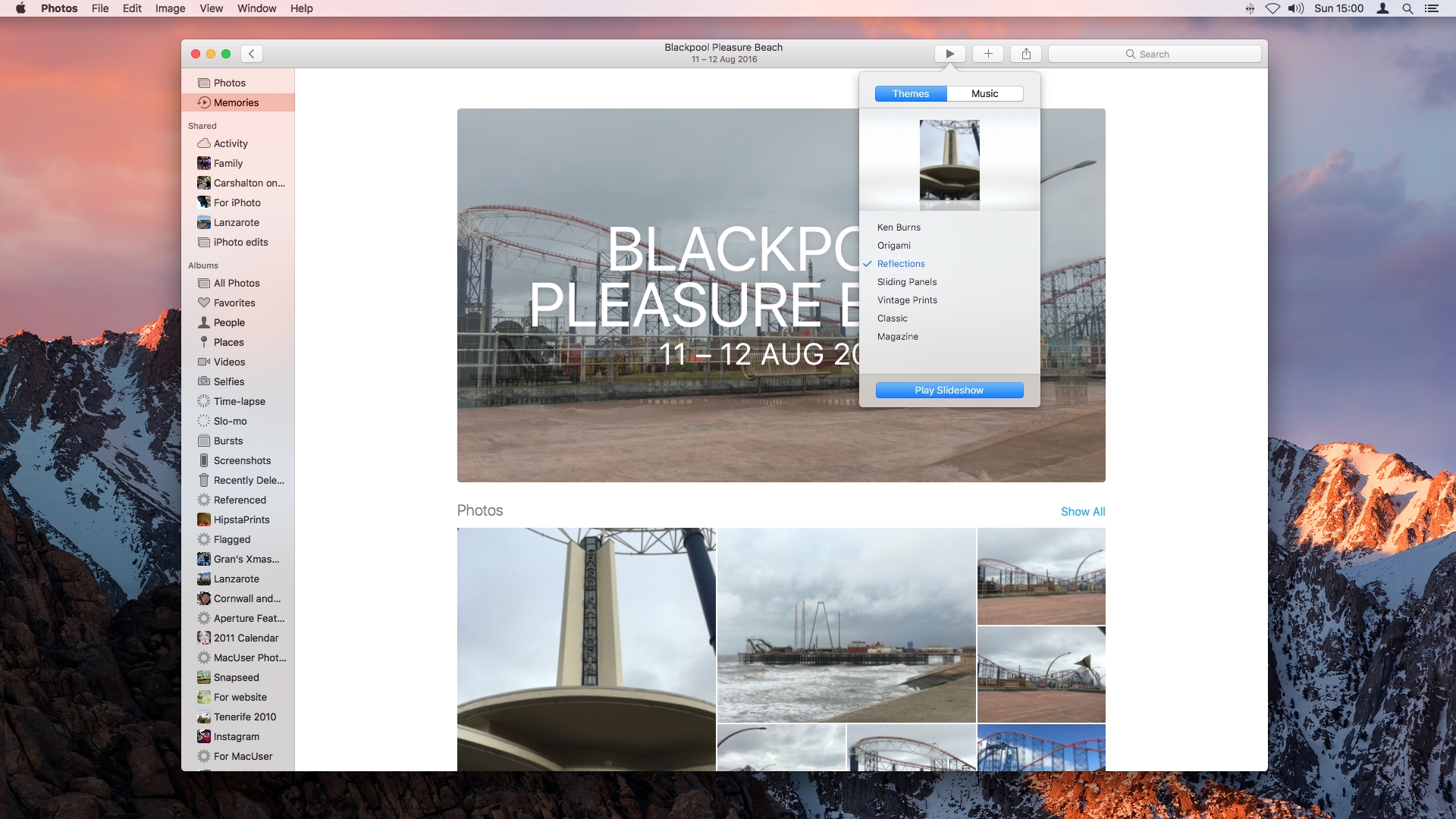Click the slideshow play icon in toolbar
The width and height of the screenshot is (1456, 819).
tap(949, 54)
